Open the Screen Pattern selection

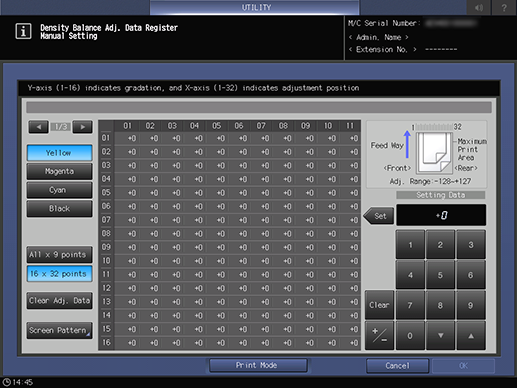[59, 330]
